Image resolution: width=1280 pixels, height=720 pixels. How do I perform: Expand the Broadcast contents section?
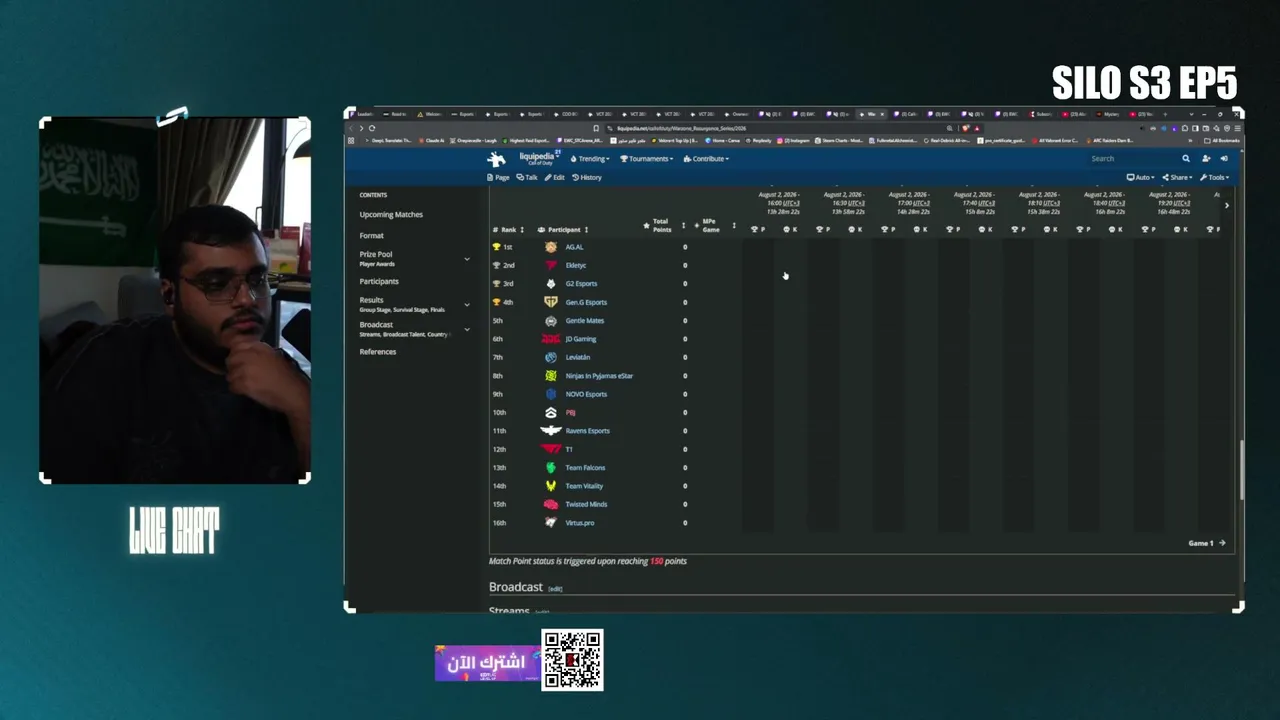(x=466, y=329)
